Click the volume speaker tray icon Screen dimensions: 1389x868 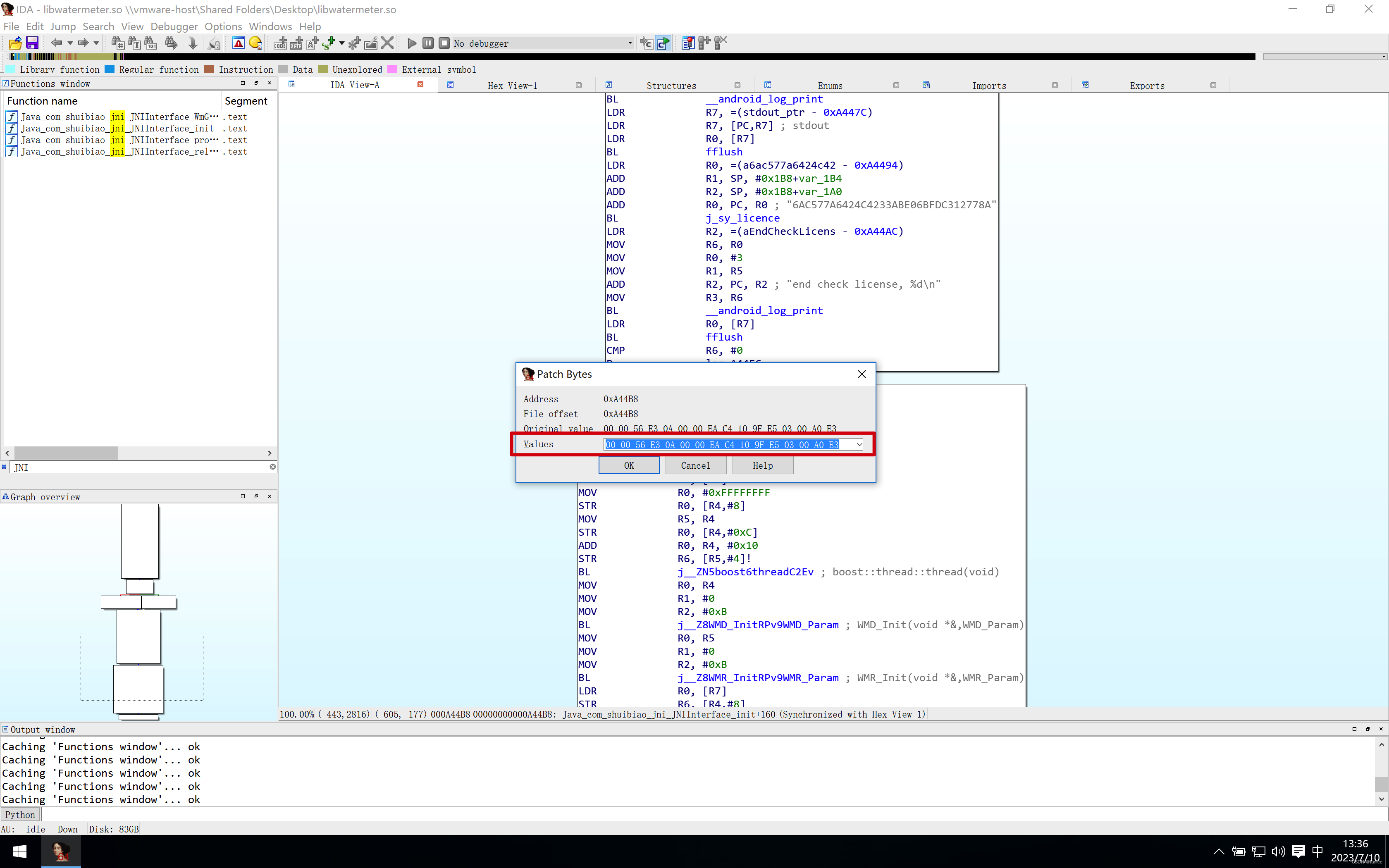tap(1278, 851)
